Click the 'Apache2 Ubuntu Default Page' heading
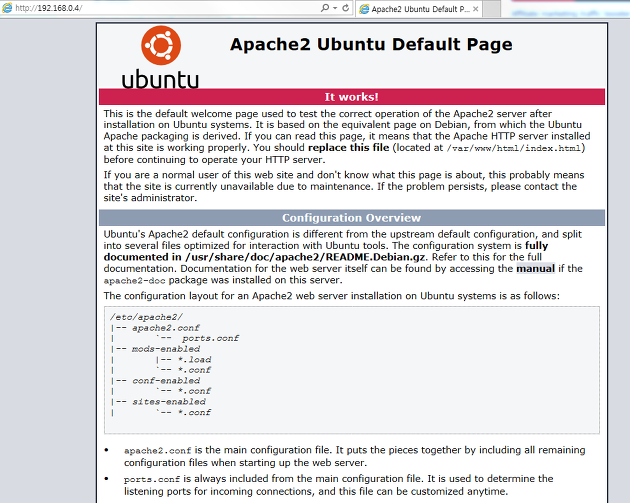The height and width of the screenshot is (503, 630). tap(371, 45)
